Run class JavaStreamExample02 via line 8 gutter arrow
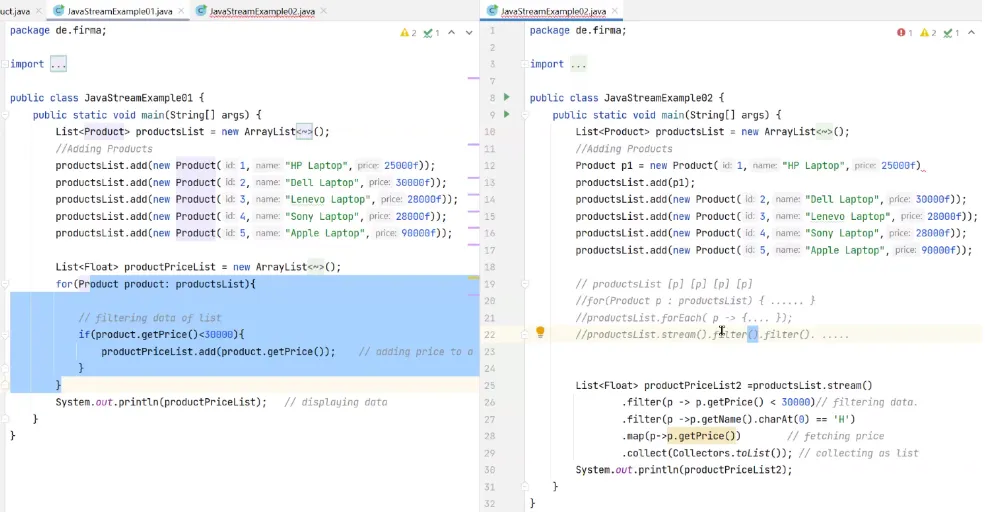 506,97
